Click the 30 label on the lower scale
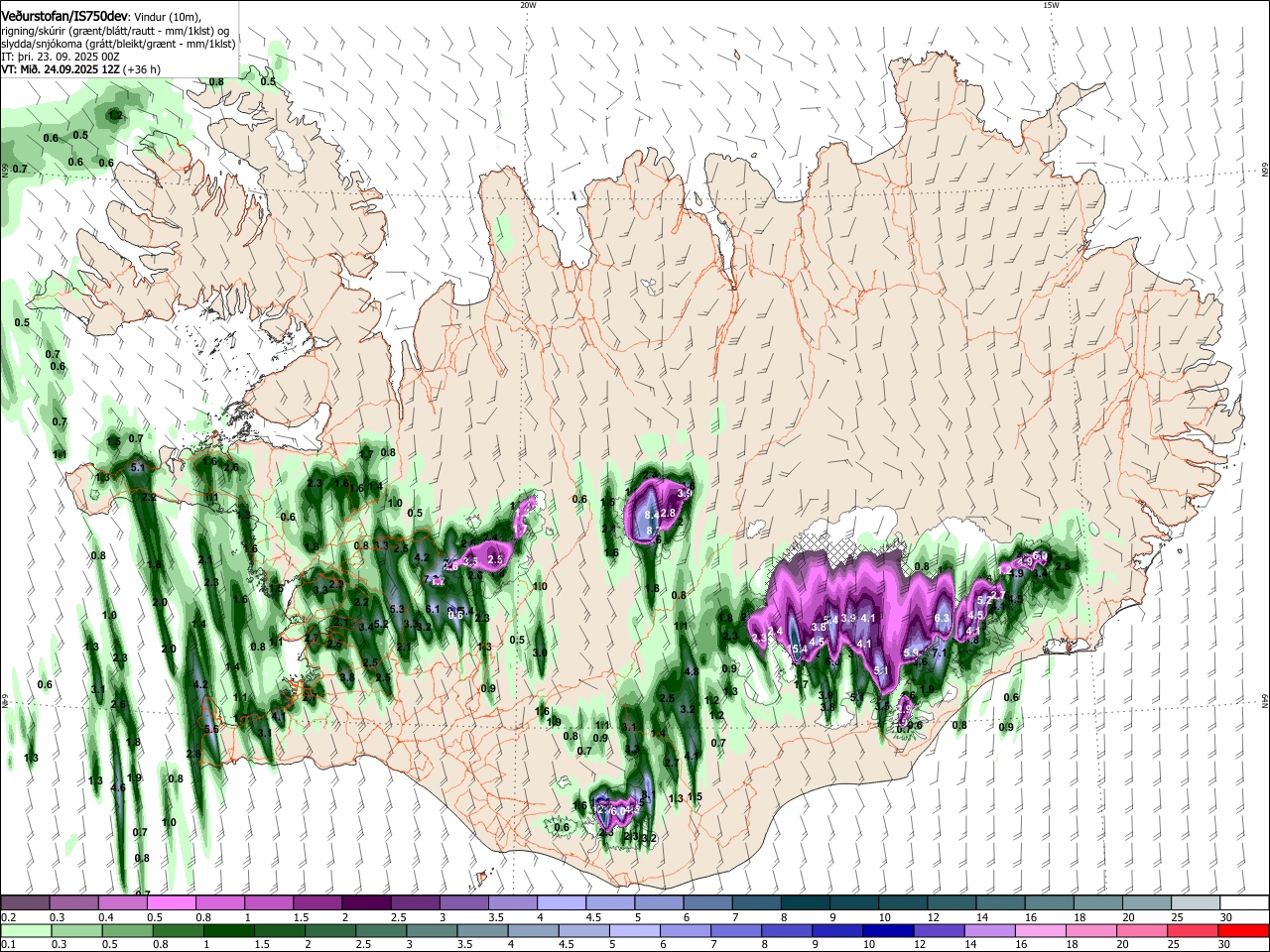The height and width of the screenshot is (952, 1270). point(1226,945)
